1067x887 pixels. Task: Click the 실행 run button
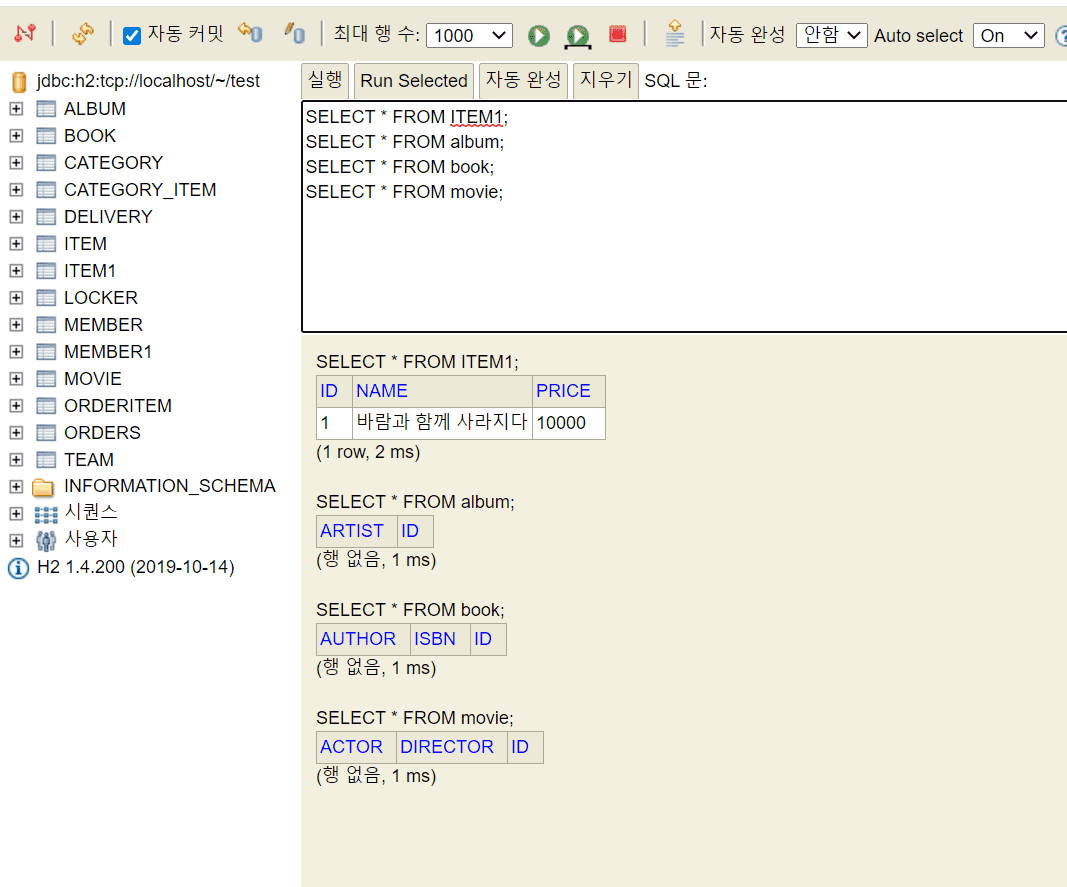pyautogui.click(x=325, y=81)
